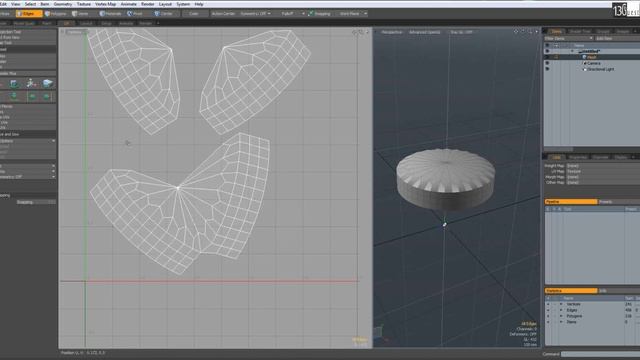Click the Falloff button
640x360 pixels.
pyautogui.click(x=287, y=13)
